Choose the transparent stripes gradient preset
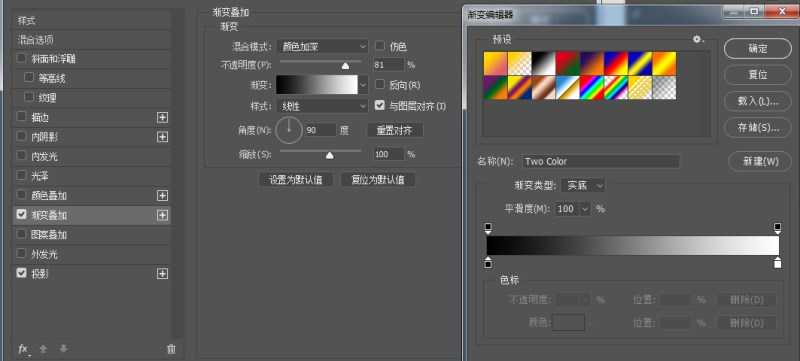The width and height of the screenshot is (800, 361). (x=640, y=88)
